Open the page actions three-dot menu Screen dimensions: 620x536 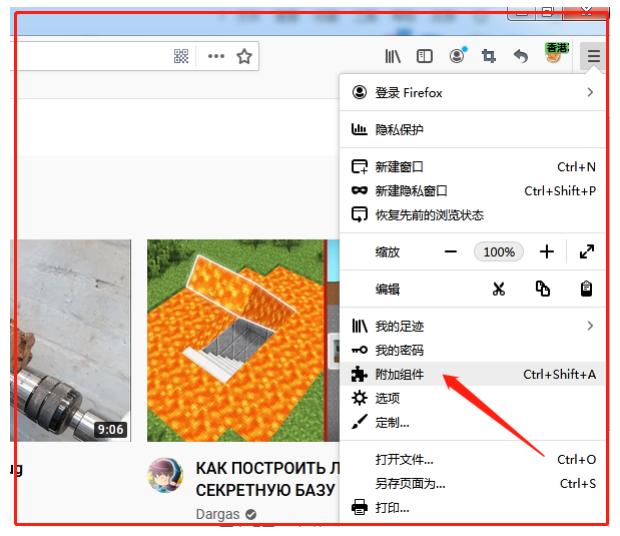point(216,56)
